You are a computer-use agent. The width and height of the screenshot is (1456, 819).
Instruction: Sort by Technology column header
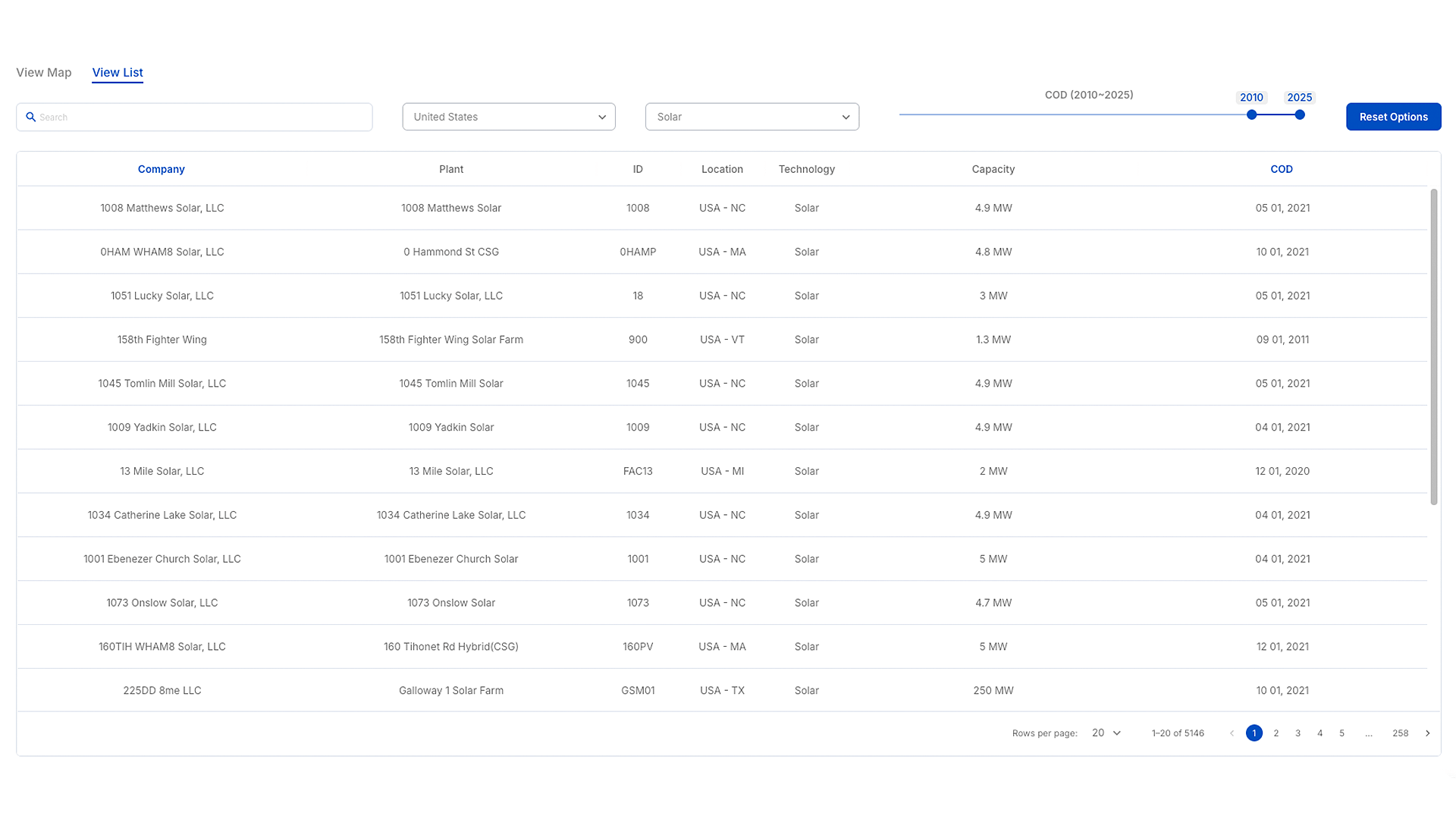tap(806, 168)
